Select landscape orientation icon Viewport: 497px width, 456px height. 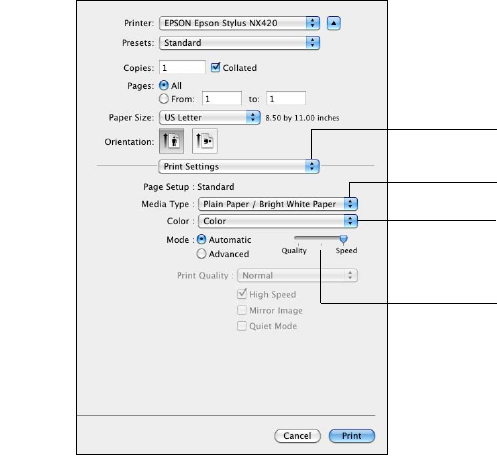[x=205, y=141]
